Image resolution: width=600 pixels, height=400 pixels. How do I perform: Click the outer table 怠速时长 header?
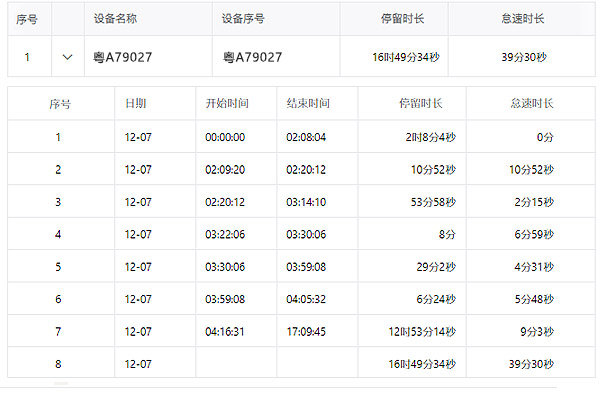[x=521, y=19]
